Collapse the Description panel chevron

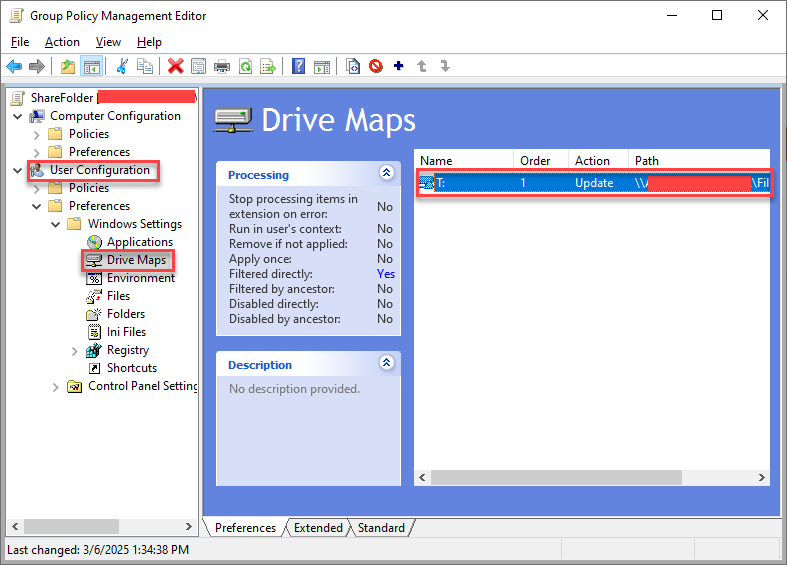coord(386,362)
